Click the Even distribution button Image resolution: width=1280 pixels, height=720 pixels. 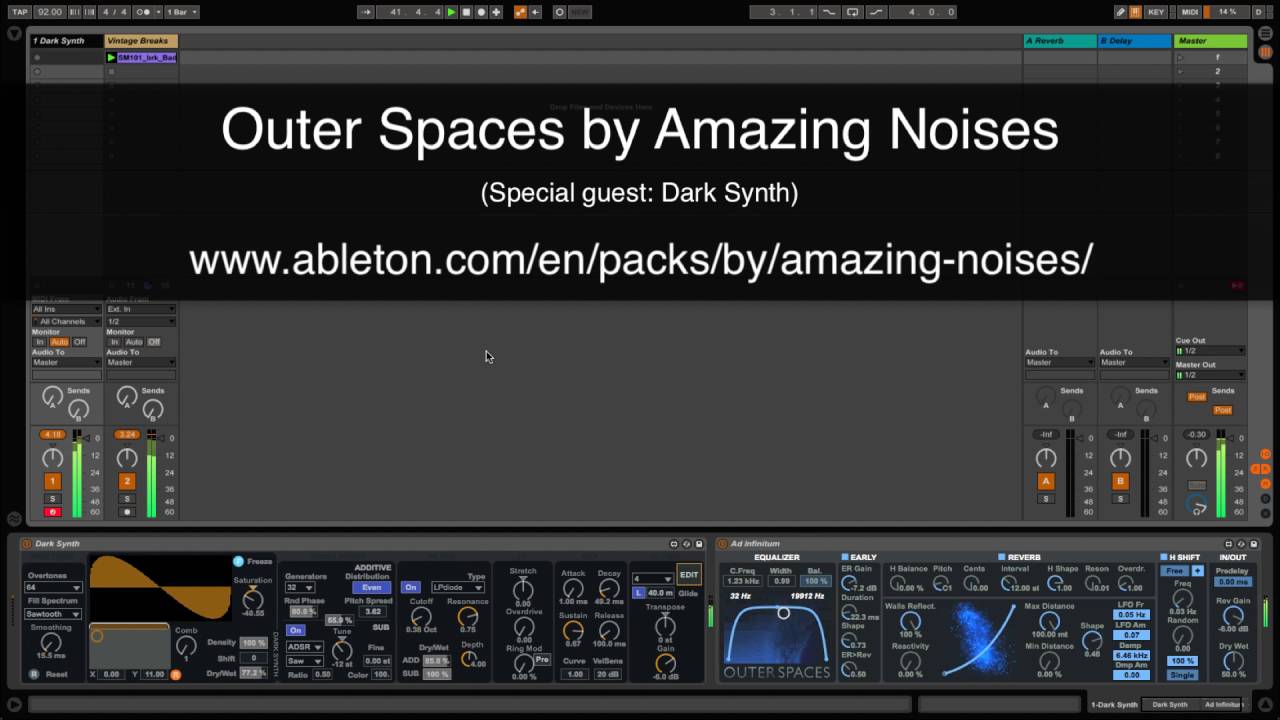(x=371, y=587)
